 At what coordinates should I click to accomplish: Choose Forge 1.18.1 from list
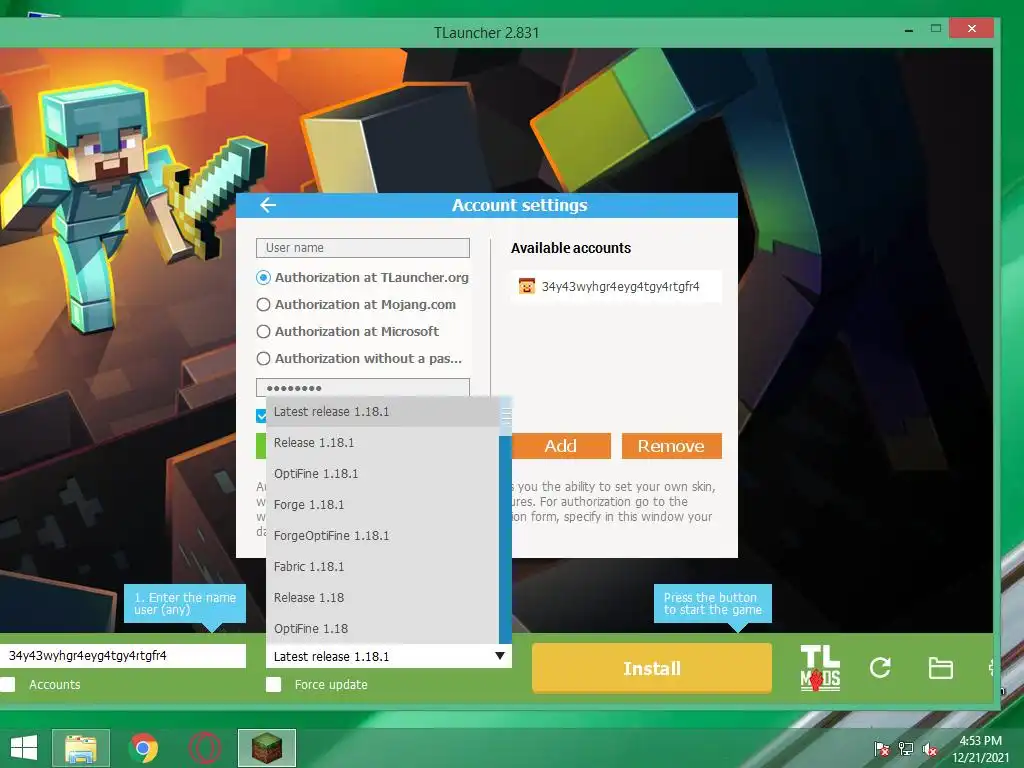click(x=383, y=505)
